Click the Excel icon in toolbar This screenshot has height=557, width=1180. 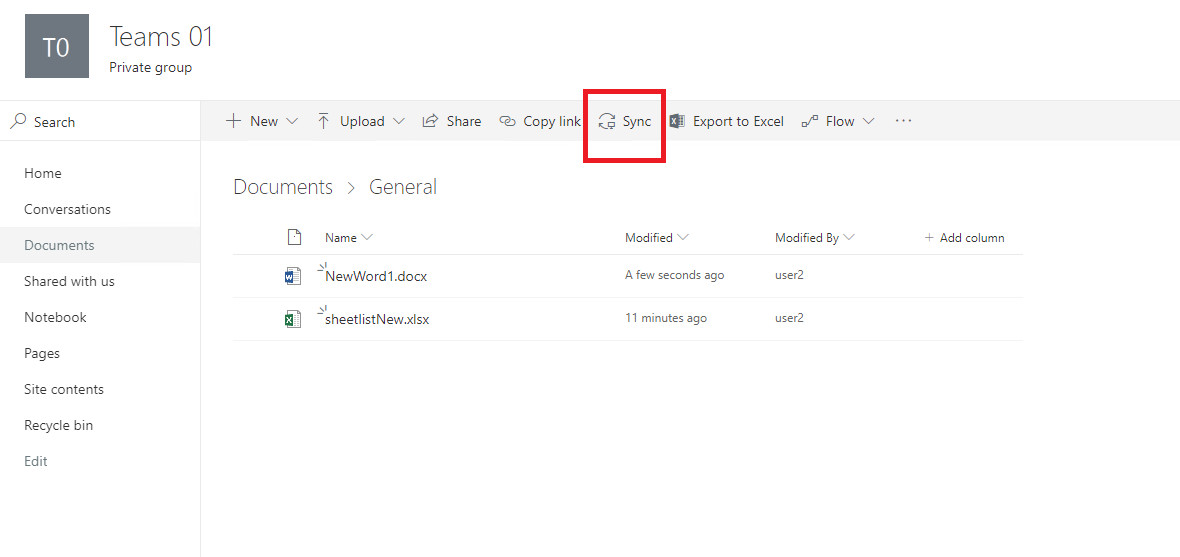click(677, 121)
